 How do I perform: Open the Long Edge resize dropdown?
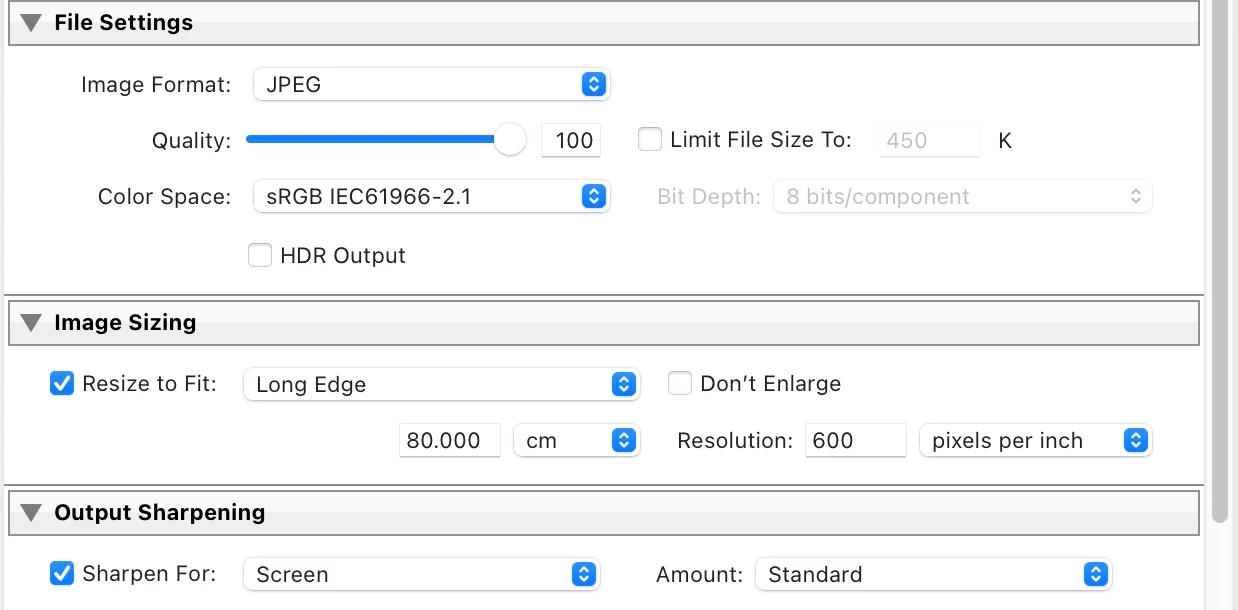pyautogui.click(x=441, y=384)
